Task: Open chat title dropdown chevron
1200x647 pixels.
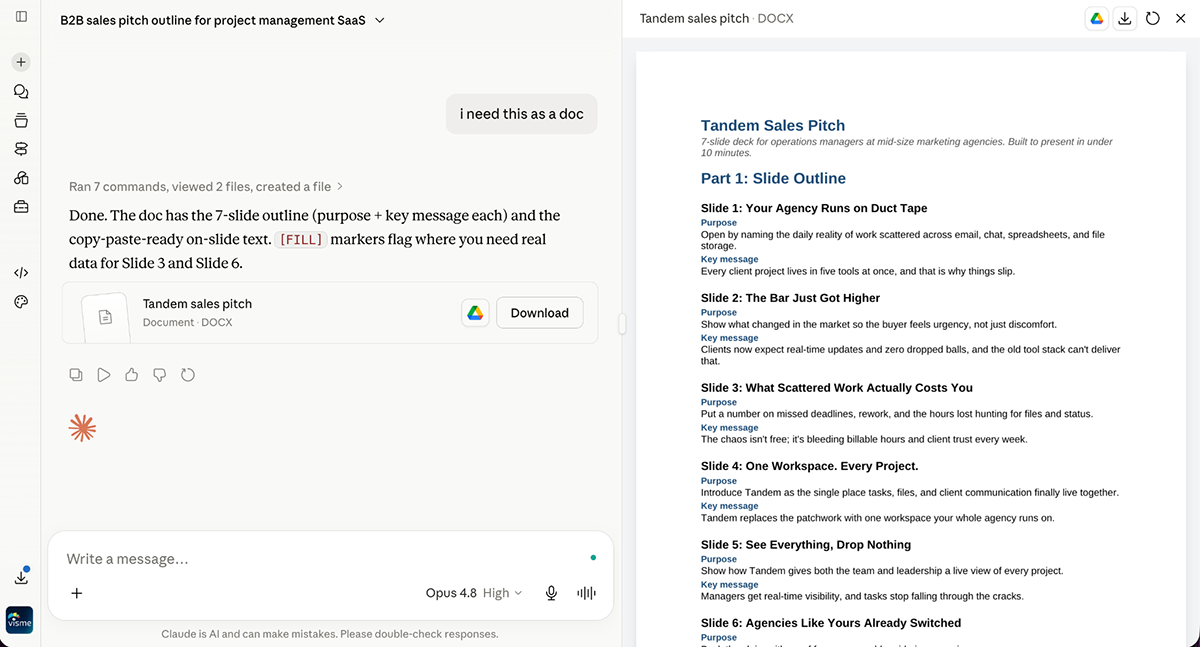Action: tap(379, 20)
